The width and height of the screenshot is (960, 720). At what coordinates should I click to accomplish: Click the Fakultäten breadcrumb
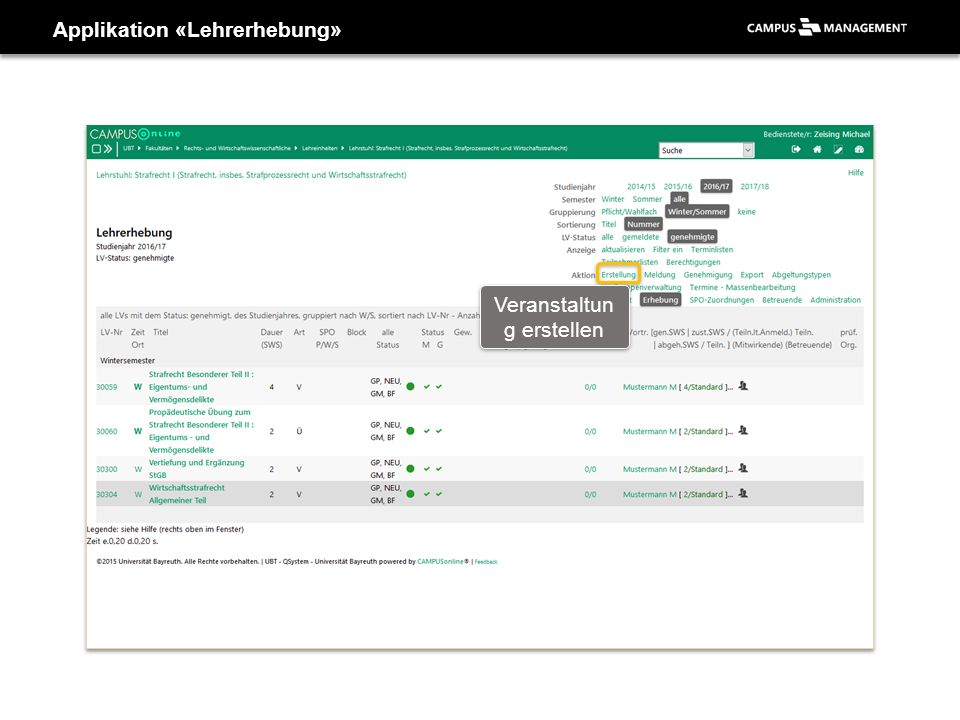click(159, 148)
